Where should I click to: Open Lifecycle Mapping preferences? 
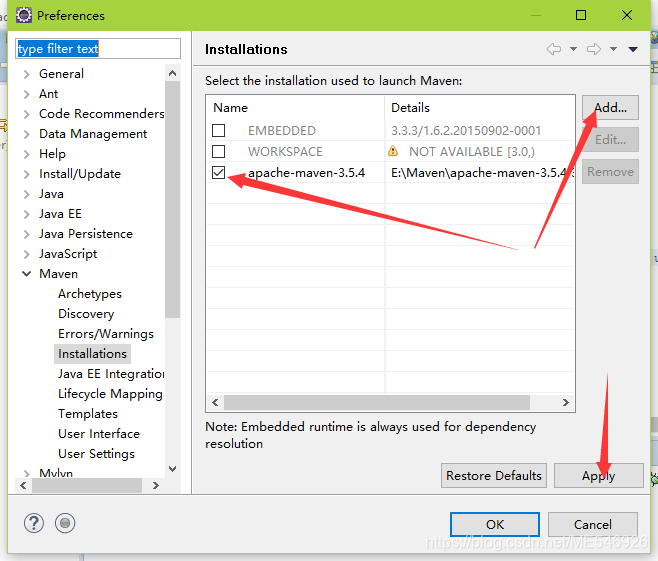tap(110, 394)
